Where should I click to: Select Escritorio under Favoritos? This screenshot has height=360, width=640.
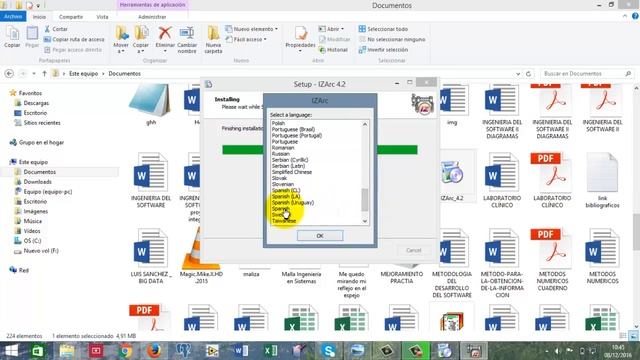(35, 113)
